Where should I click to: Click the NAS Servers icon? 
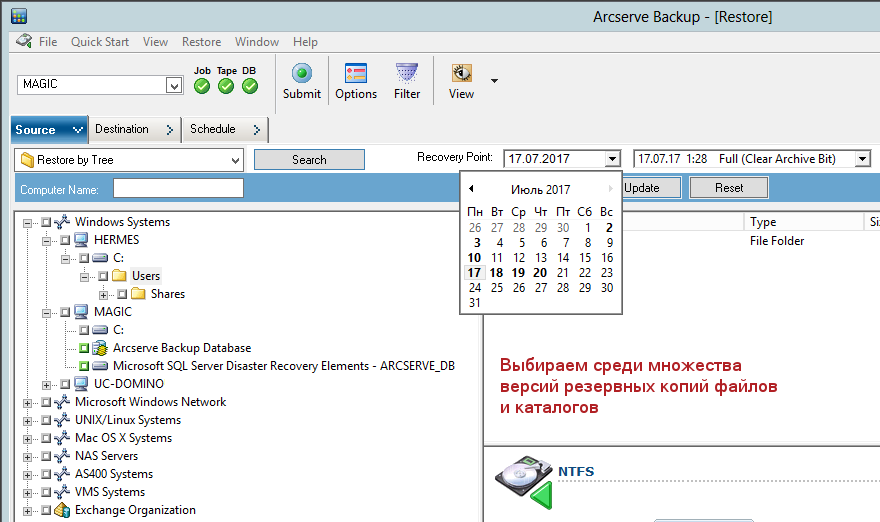(x=62, y=456)
